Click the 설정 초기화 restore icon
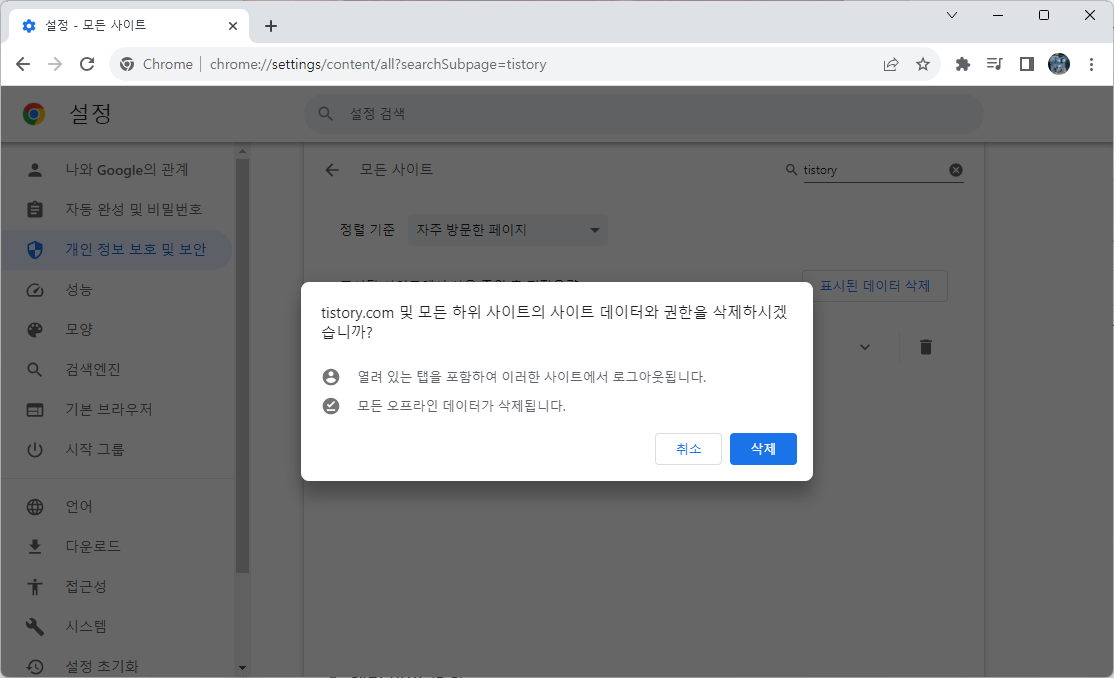Screen dimensions: 1114x678 35,667
